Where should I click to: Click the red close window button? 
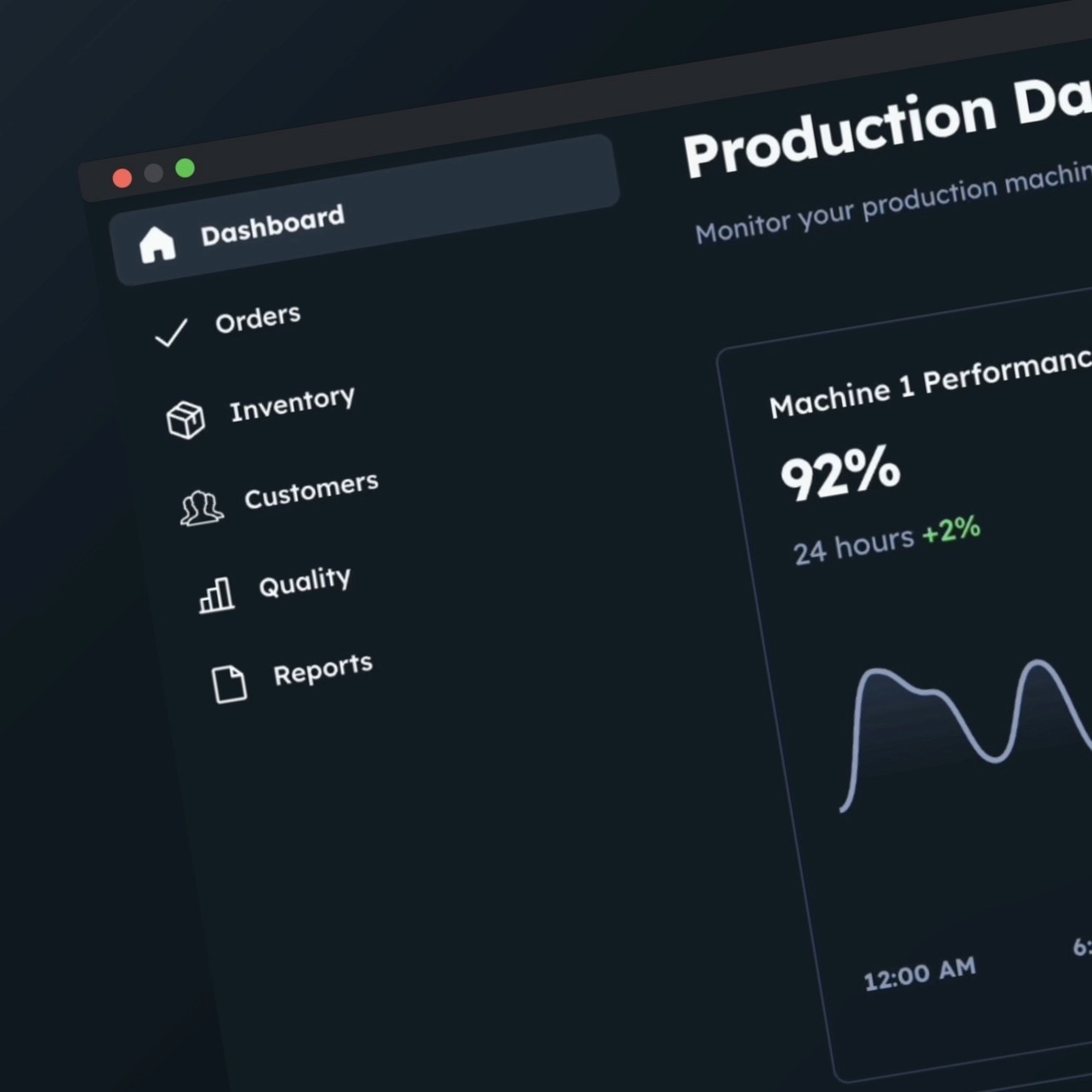point(122,178)
